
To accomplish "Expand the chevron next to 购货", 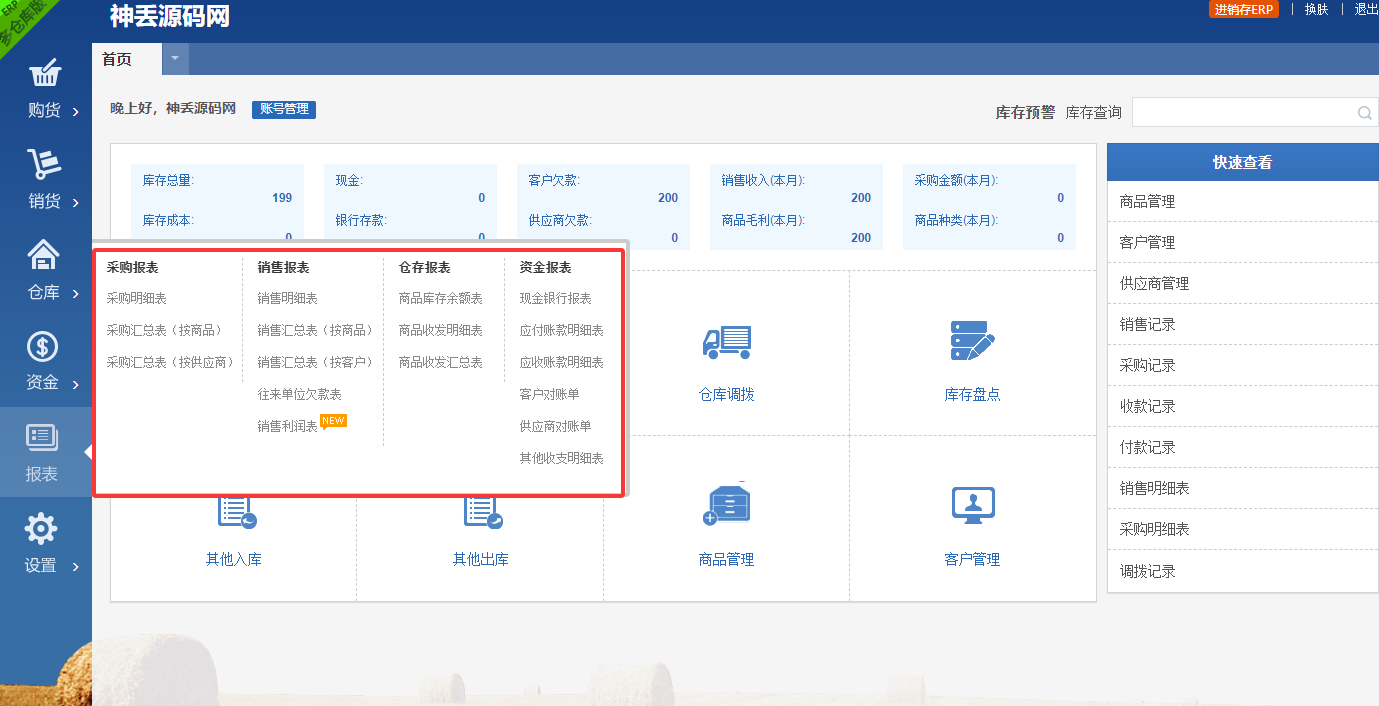I will 76,112.
